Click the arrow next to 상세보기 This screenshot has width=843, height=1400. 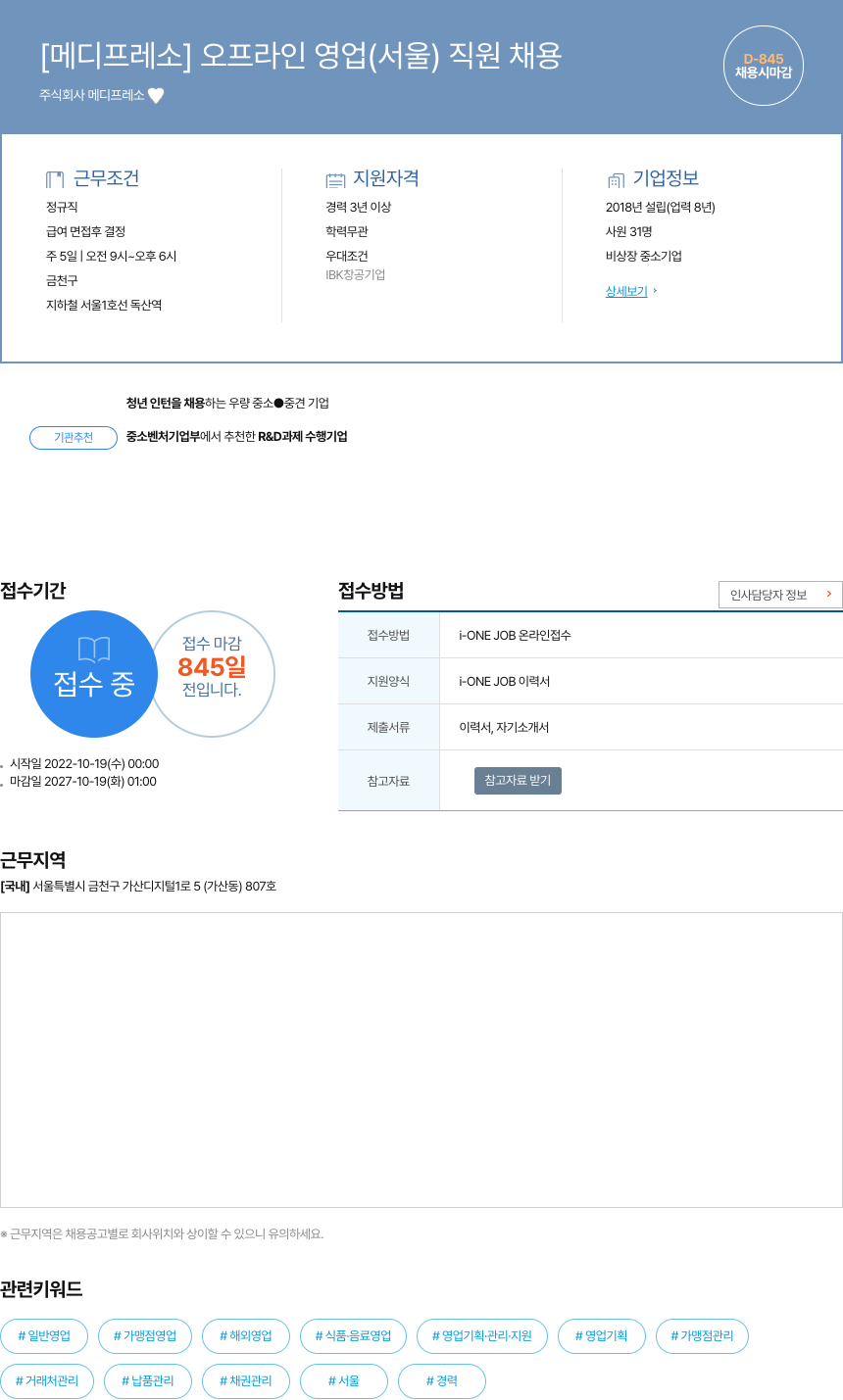pos(655,291)
